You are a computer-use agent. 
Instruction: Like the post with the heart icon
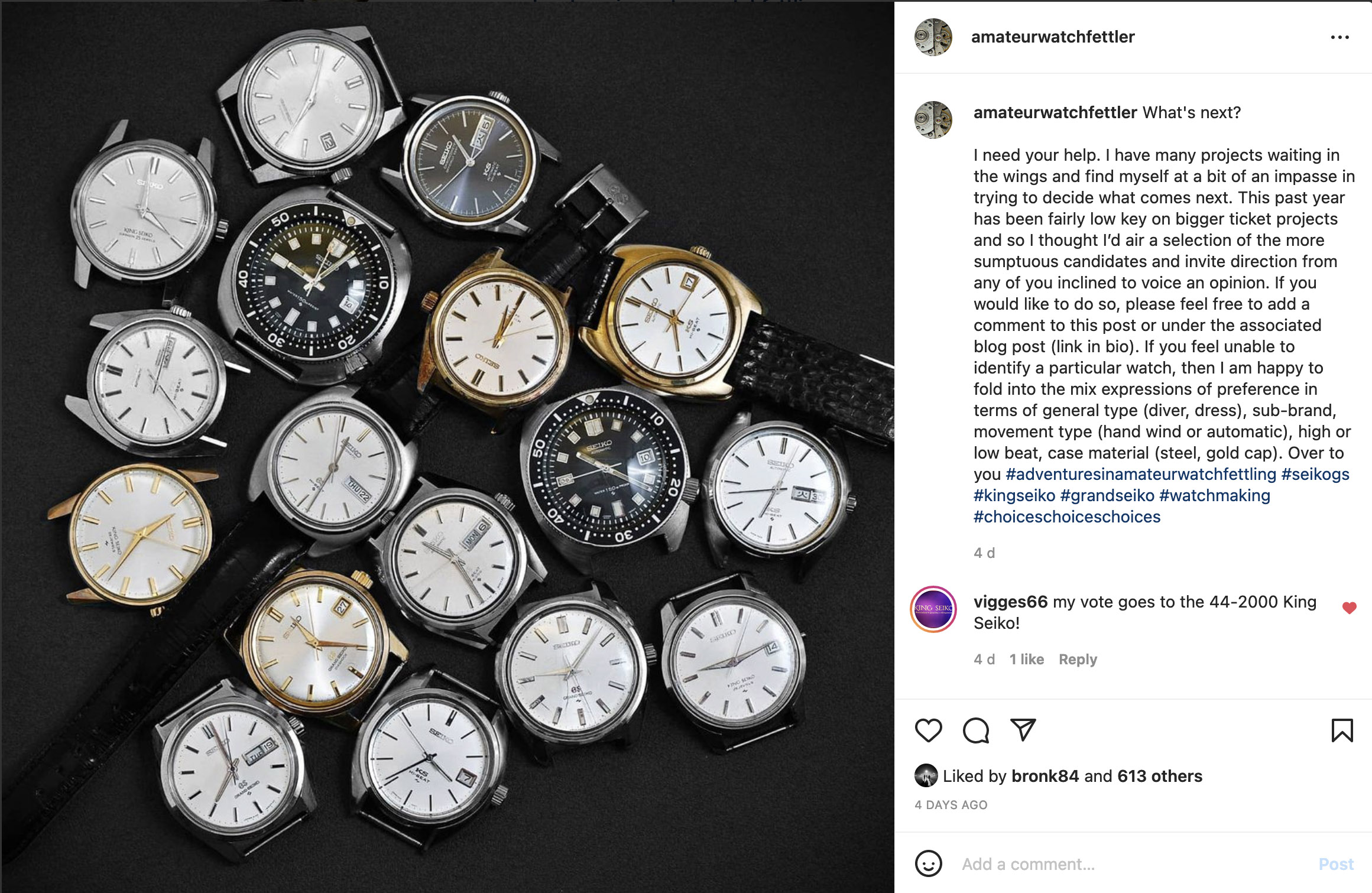pos(928,730)
